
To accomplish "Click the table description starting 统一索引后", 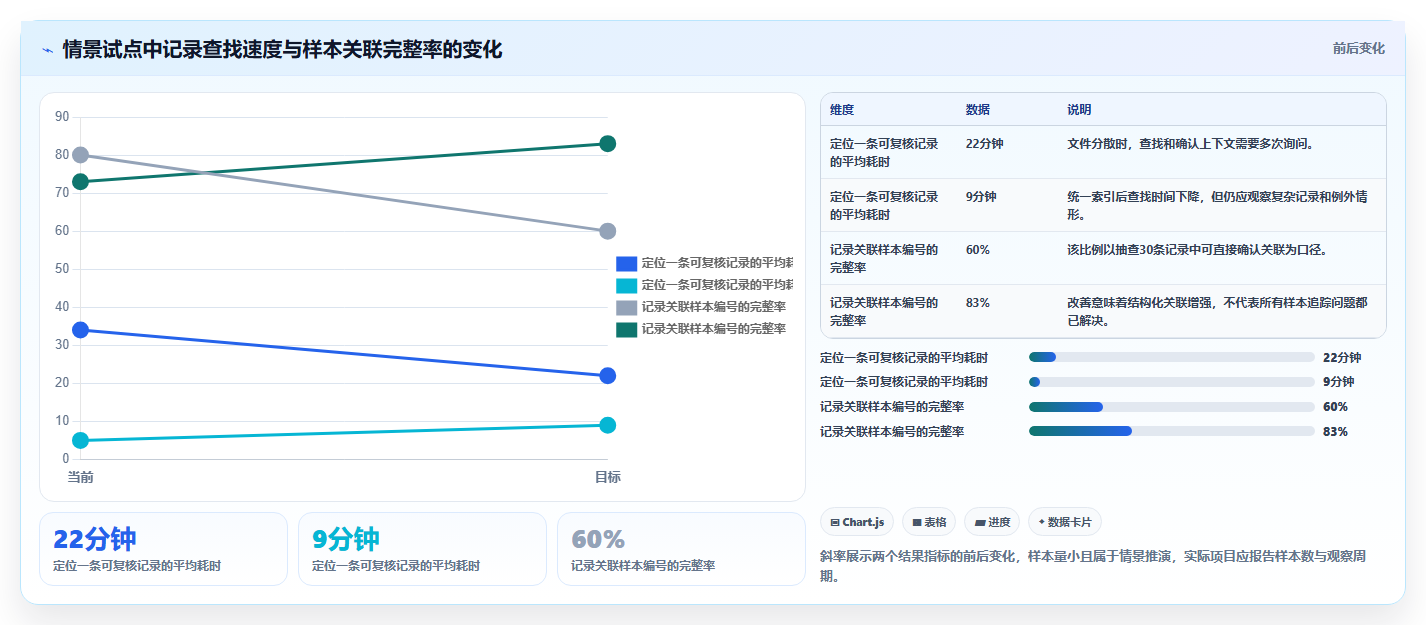I will pos(1218,206).
